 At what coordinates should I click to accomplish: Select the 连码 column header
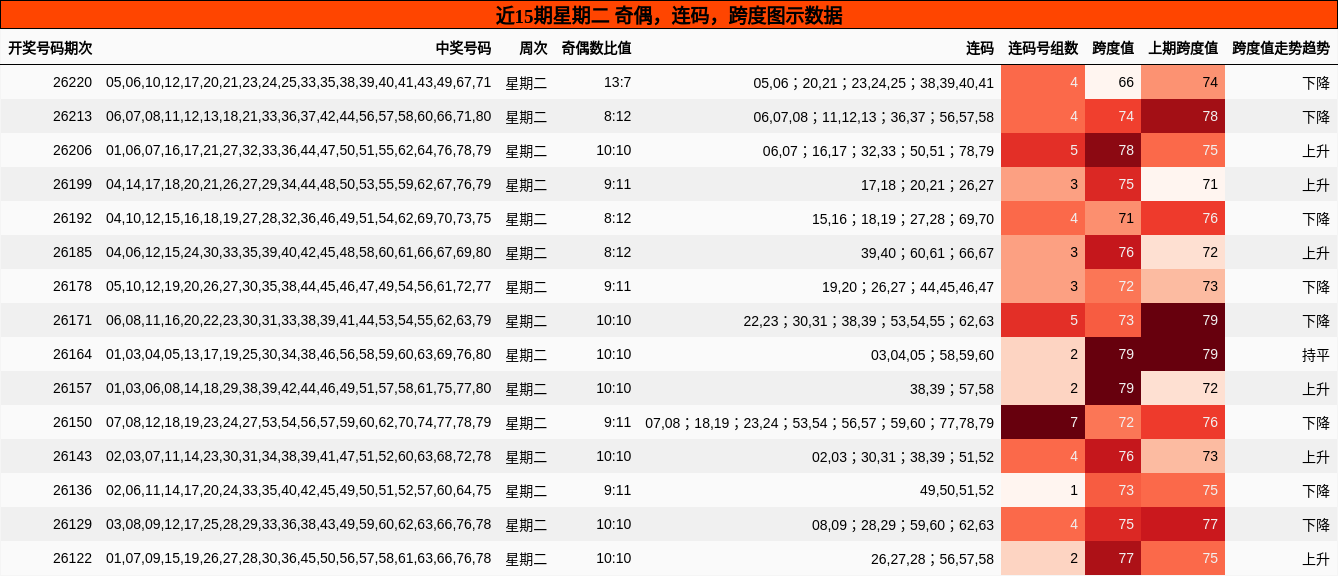click(980, 48)
